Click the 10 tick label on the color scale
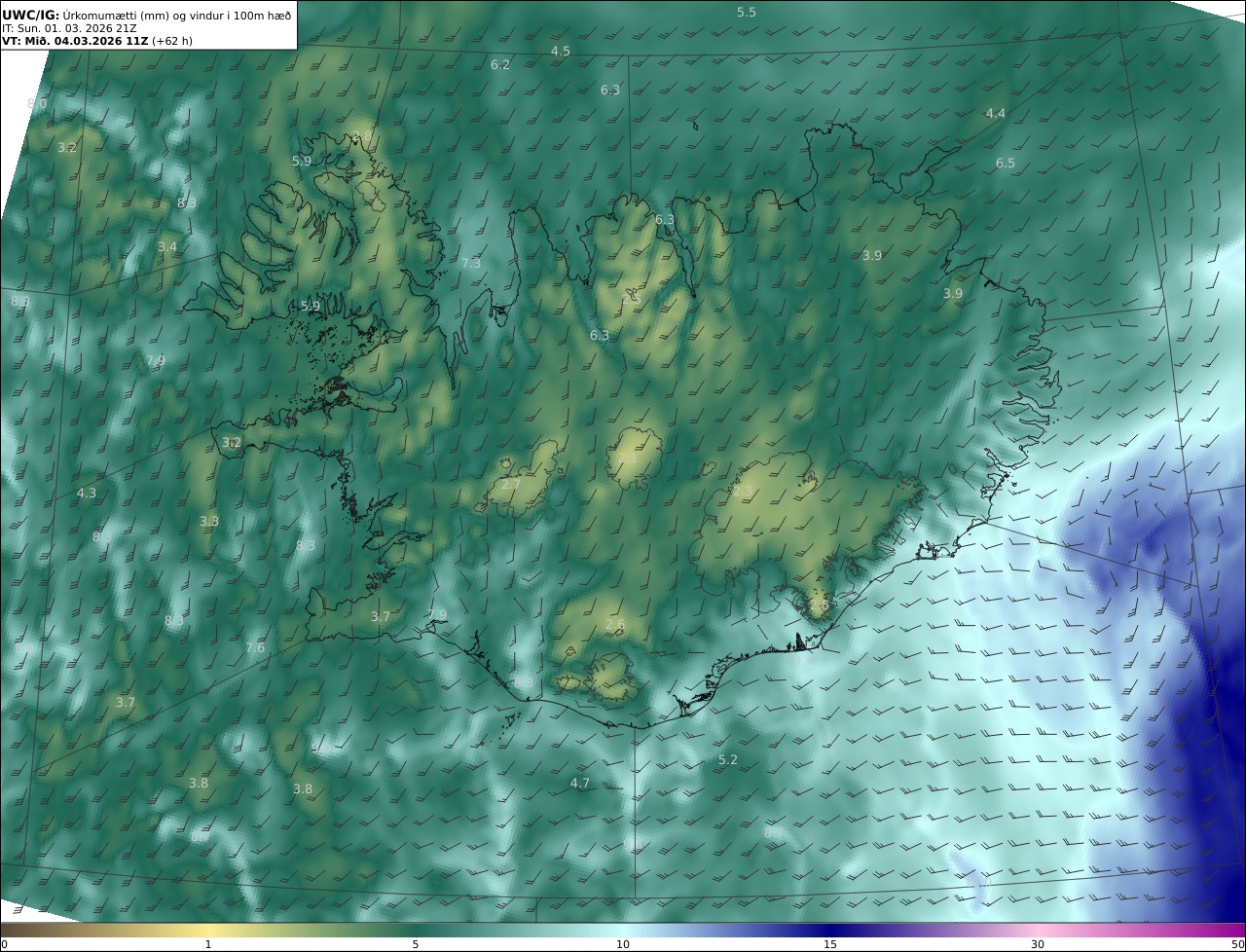The height and width of the screenshot is (952, 1246). pos(623,944)
